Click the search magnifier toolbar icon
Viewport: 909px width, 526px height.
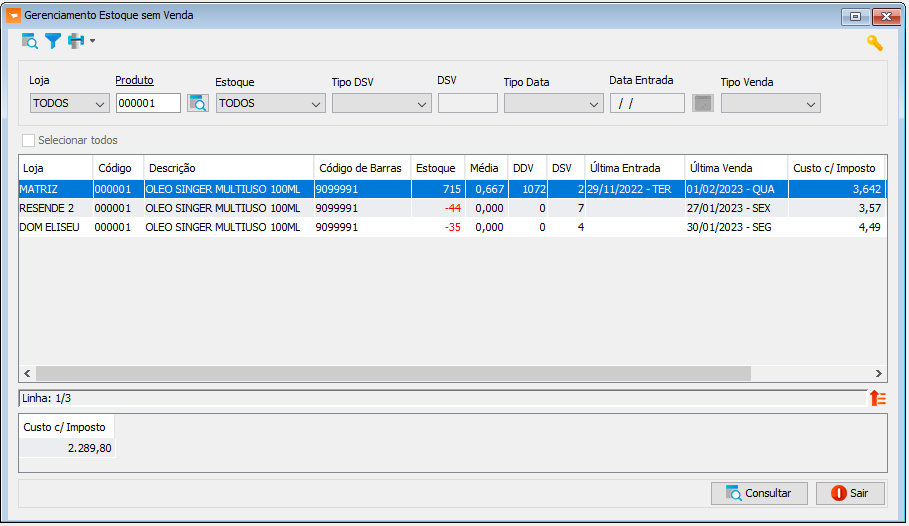30,41
